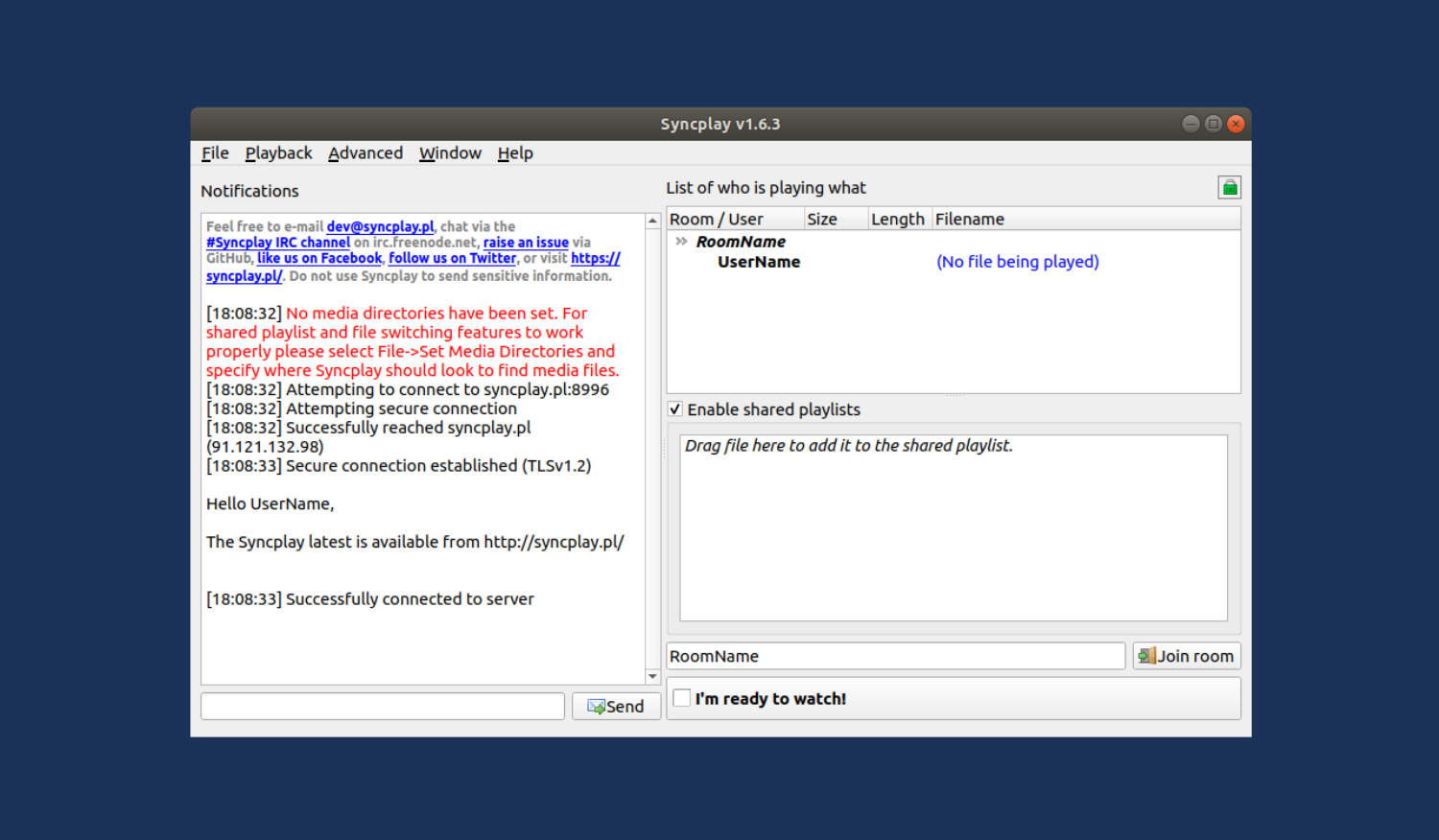Image resolution: width=1439 pixels, height=840 pixels.
Task: Open the File menu
Action: pos(215,153)
